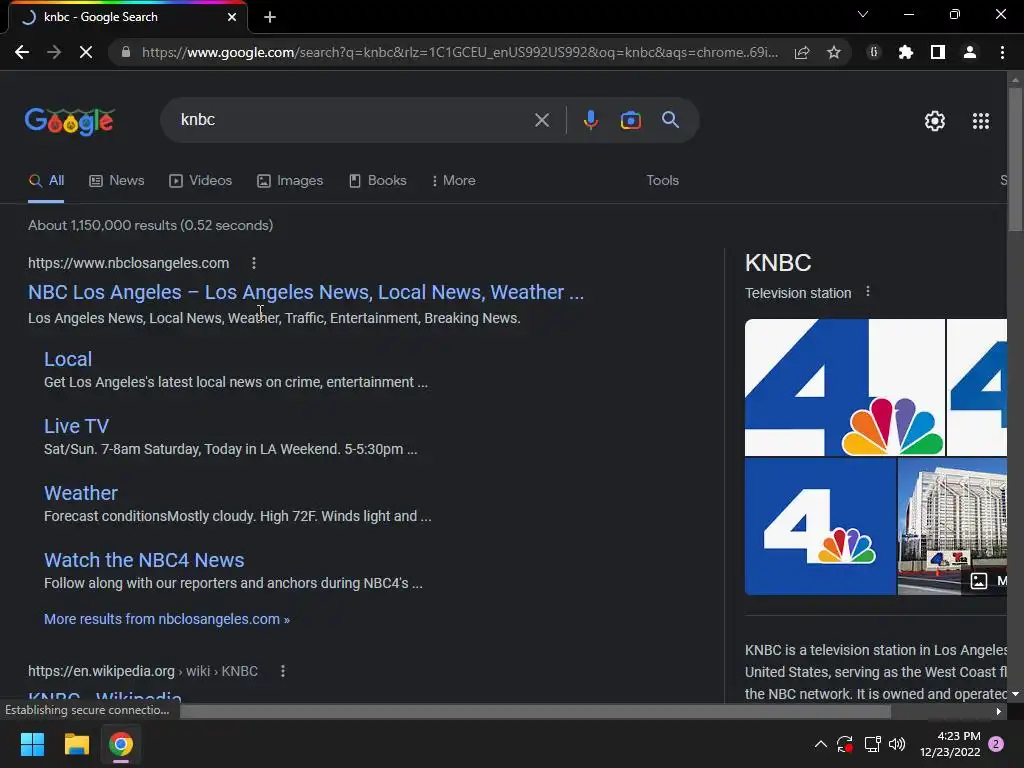This screenshot has width=1024, height=768.
Task: Switch to the Images tab
Action: coord(290,181)
